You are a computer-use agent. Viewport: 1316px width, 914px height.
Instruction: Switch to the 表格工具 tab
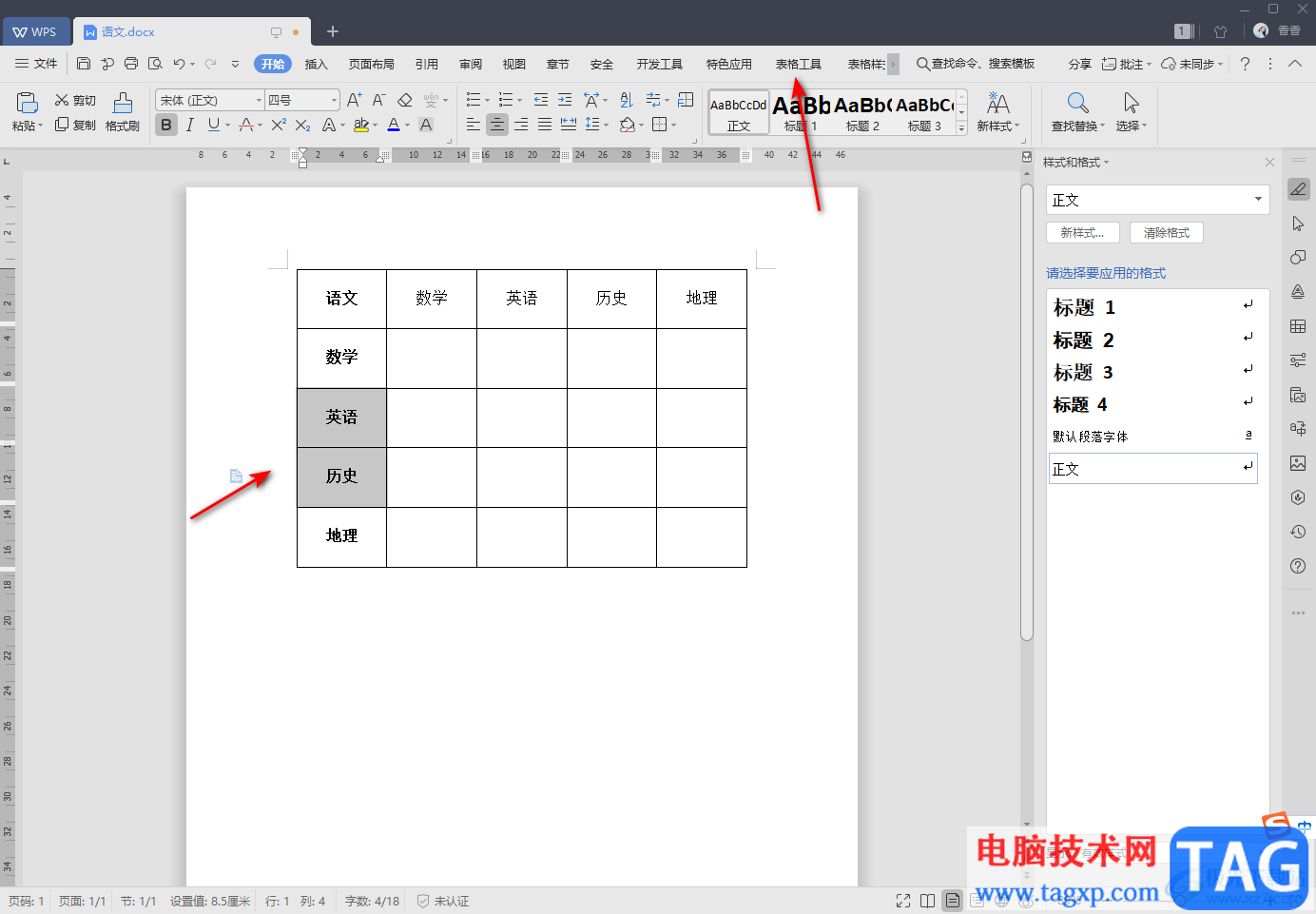[x=798, y=64]
